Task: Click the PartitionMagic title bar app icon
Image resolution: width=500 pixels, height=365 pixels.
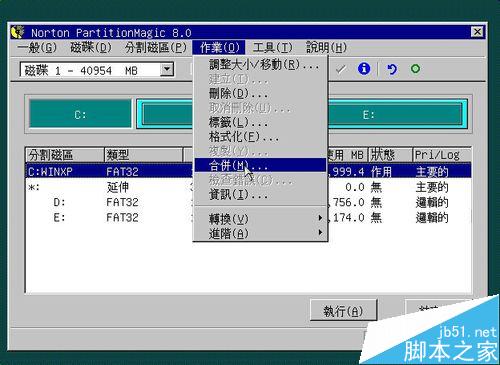Action: coord(18,32)
